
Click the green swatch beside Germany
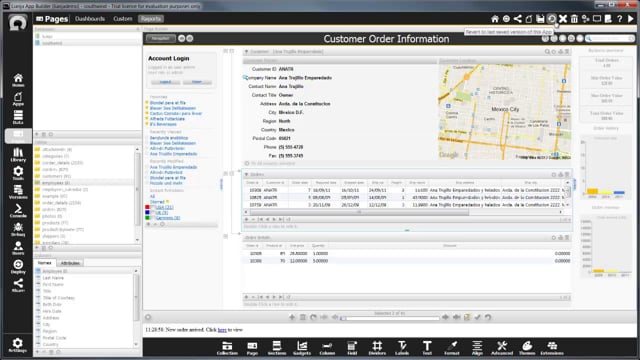coord(147,218)
